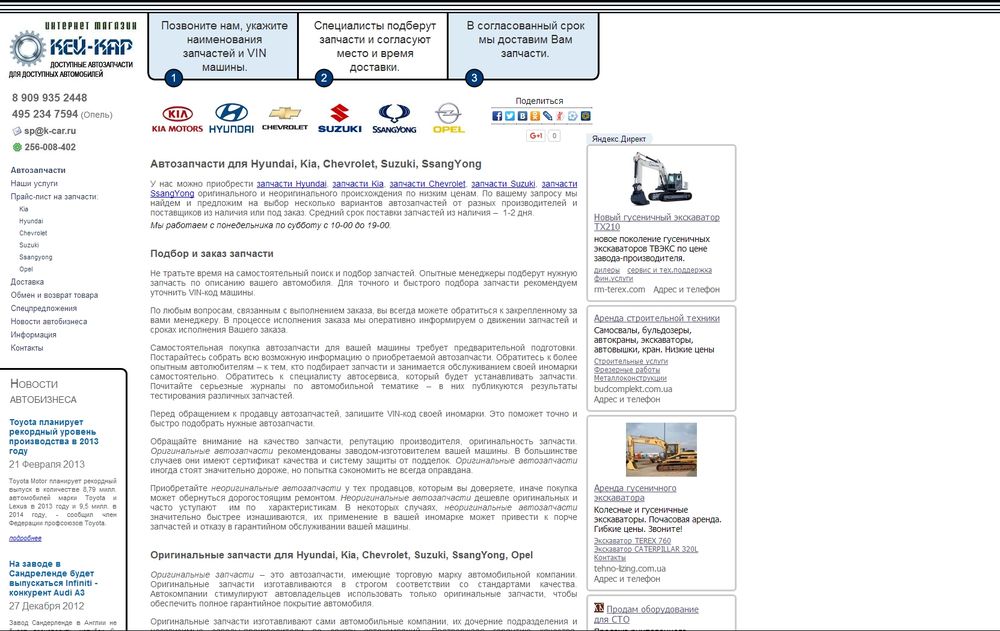Open Toyota планирует рекордный уровень news headline
This screenshot has width=1000, height=631.
(x=54, y=436)
